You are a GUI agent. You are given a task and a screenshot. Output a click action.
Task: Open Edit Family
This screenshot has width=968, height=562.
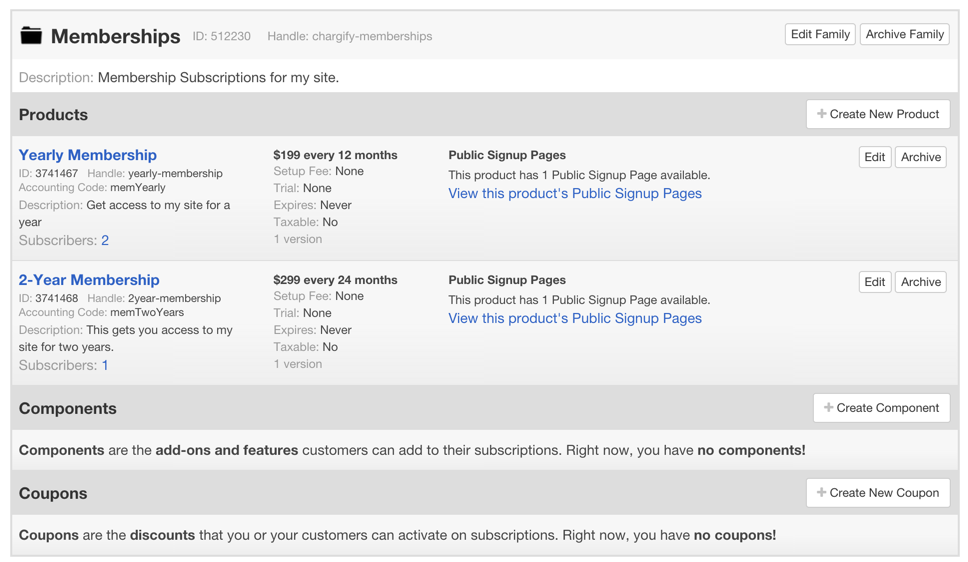pyautogui.click(x=819, y=35)
